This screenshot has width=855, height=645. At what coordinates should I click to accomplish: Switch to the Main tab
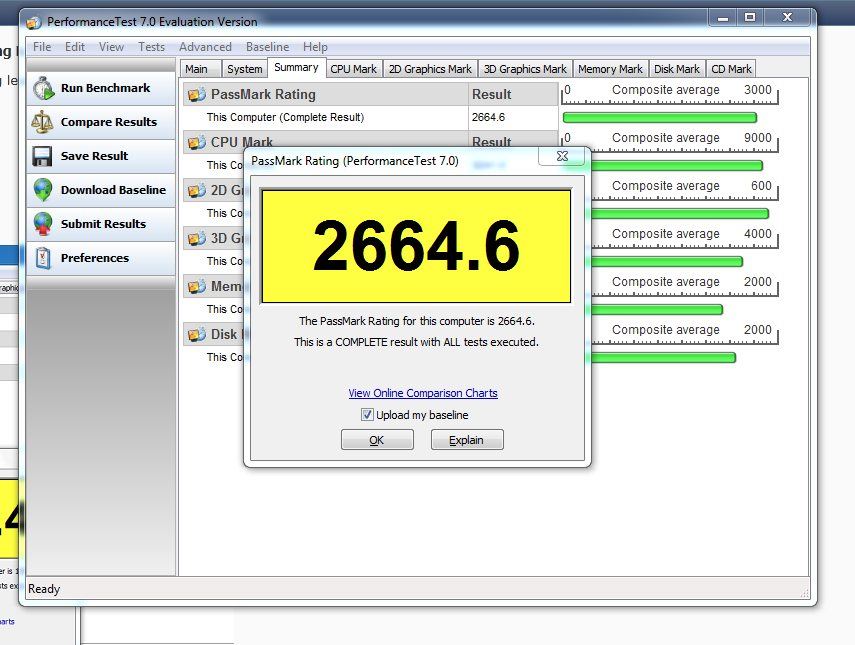coord(200,69)
